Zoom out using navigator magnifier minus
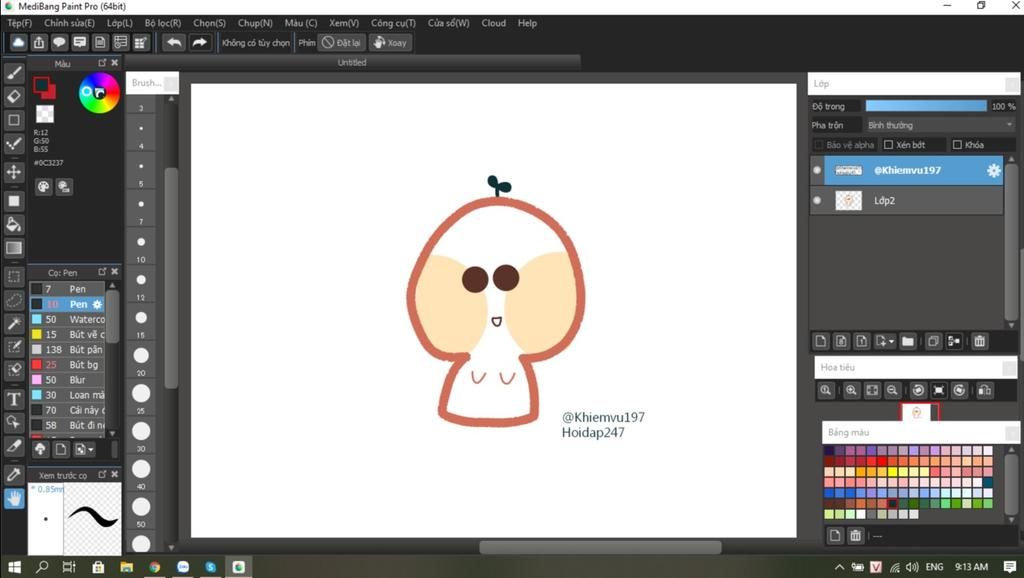Screen dimensions: 1024x578 click(892, 391)
